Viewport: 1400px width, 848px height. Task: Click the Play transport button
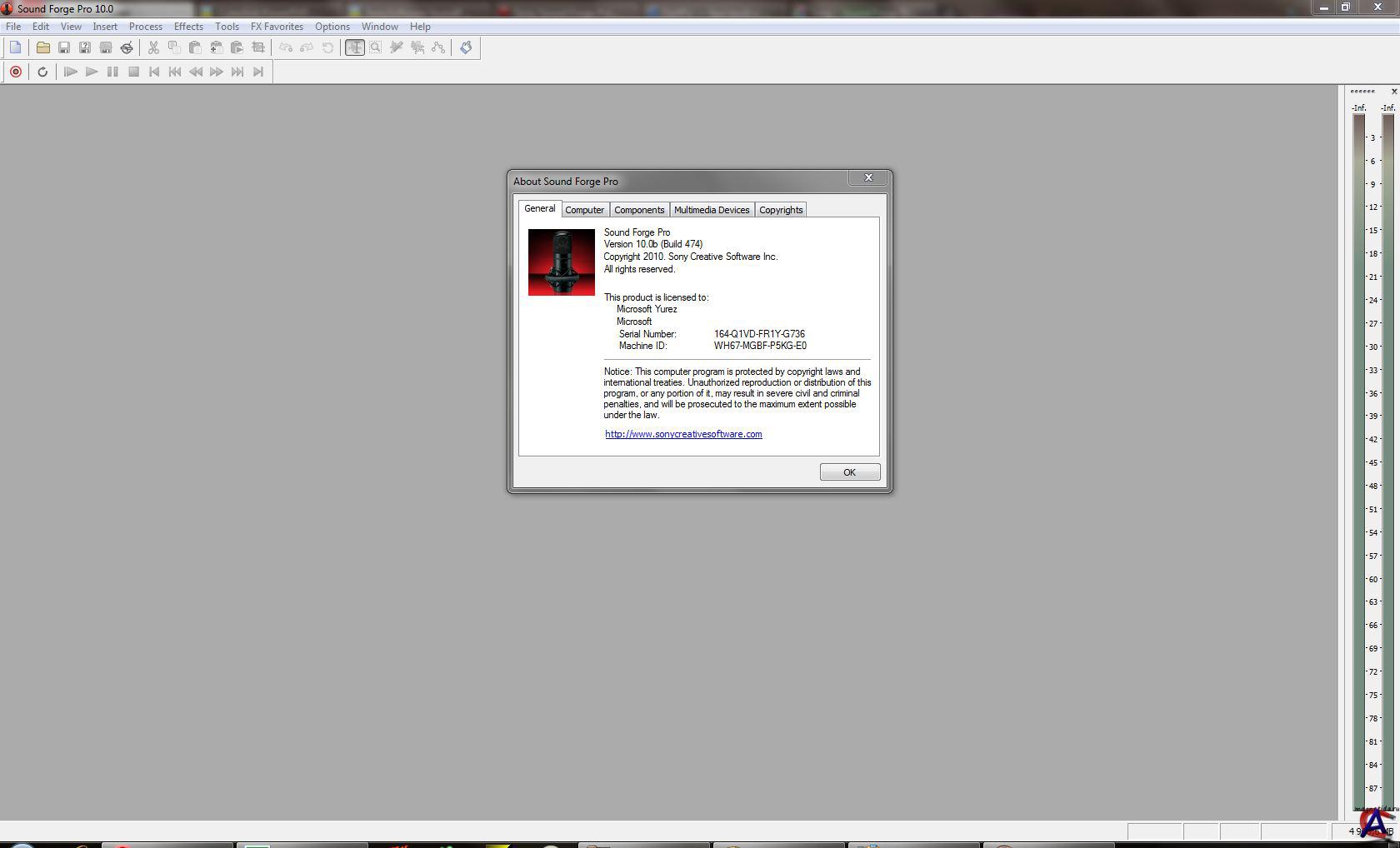coord(92,72)
